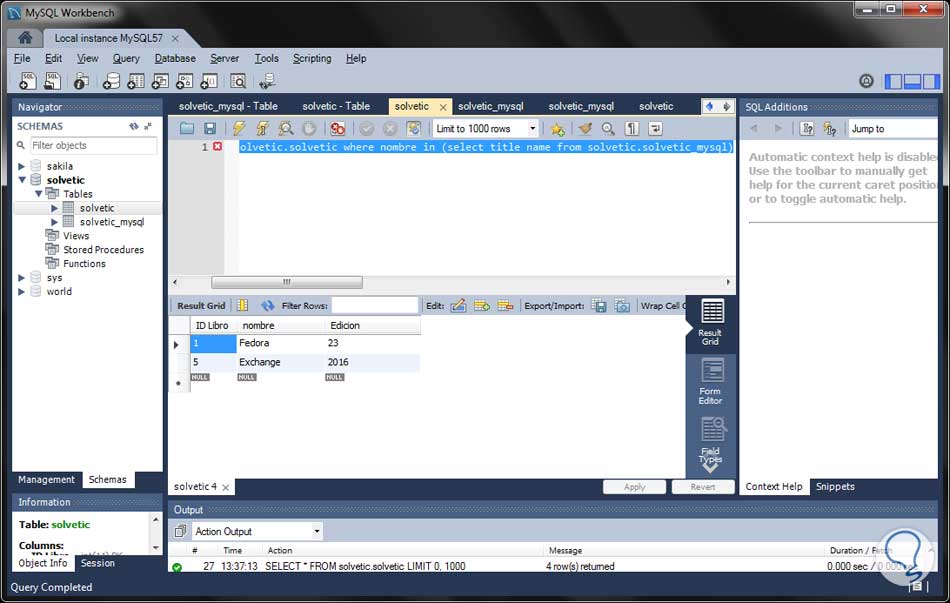The height and width of the screenshot is (603, 950).
Task: Save snippet with star icon
Action: [557, 128]
